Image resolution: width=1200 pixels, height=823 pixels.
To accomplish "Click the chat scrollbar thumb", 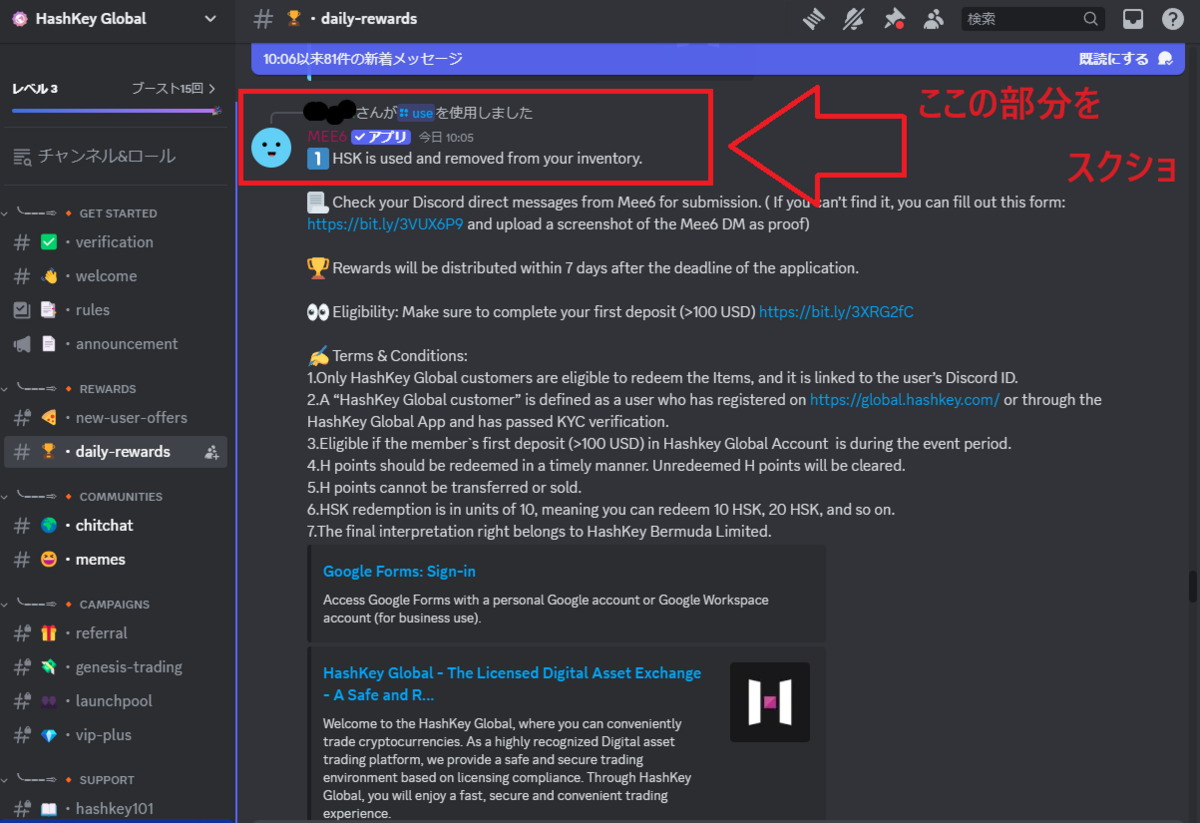I will [x=1193, y=587].
